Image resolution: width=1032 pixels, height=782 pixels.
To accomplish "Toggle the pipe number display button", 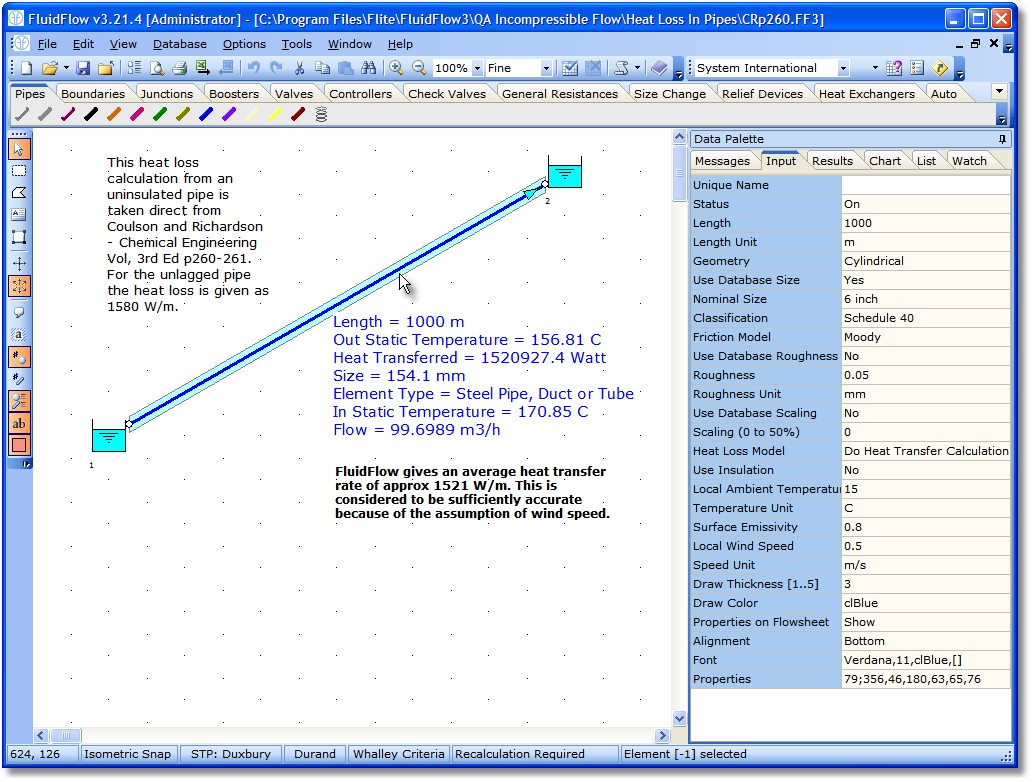I will 19,379.
